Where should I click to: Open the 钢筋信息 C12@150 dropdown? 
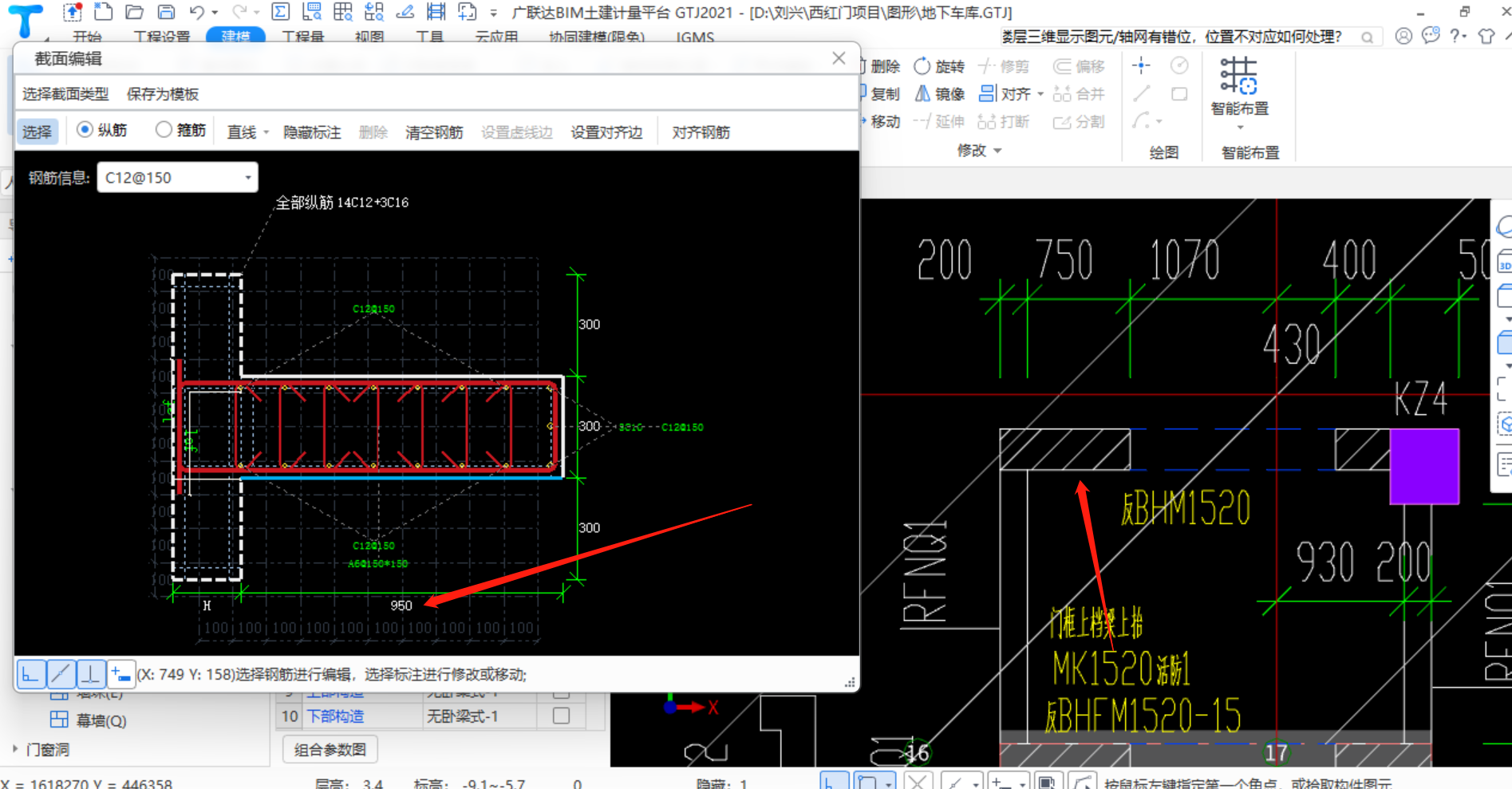click(x=248, y=177)
